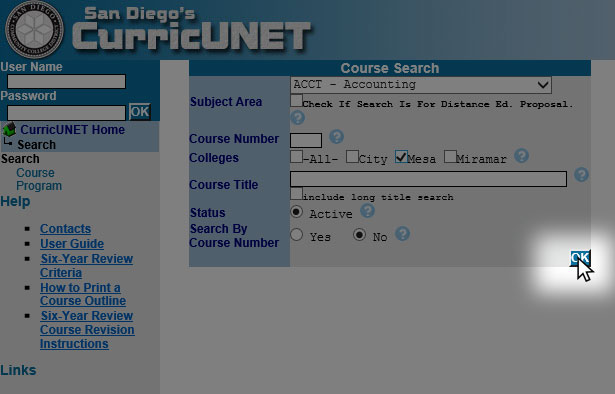Image resolution: width=615 pixels, height=394 pixels.
Task: Open help icon beside Yes/No radio buttons
Action: (402, 234)
